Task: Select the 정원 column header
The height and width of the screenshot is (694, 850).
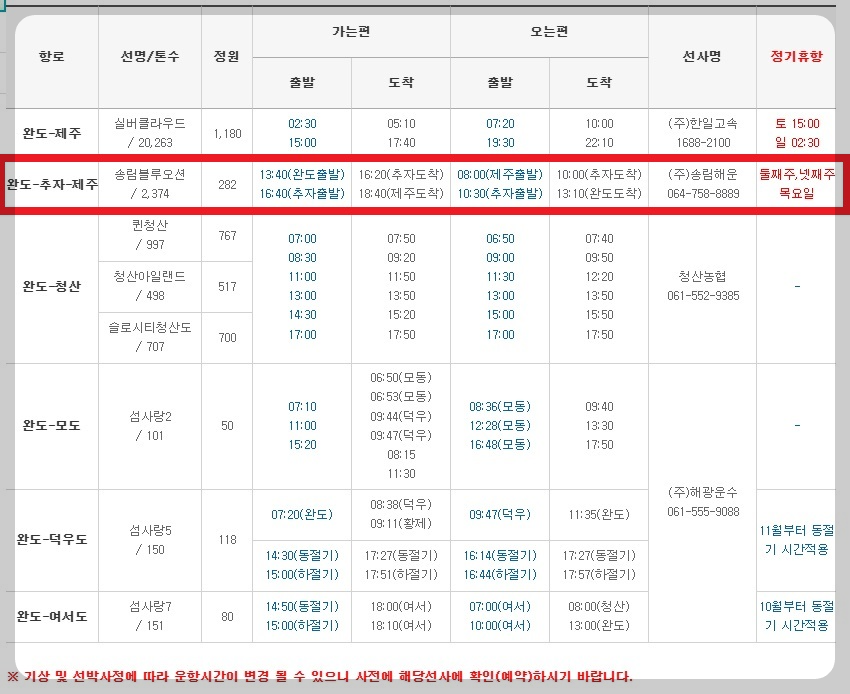Action: tap(227, 56)
